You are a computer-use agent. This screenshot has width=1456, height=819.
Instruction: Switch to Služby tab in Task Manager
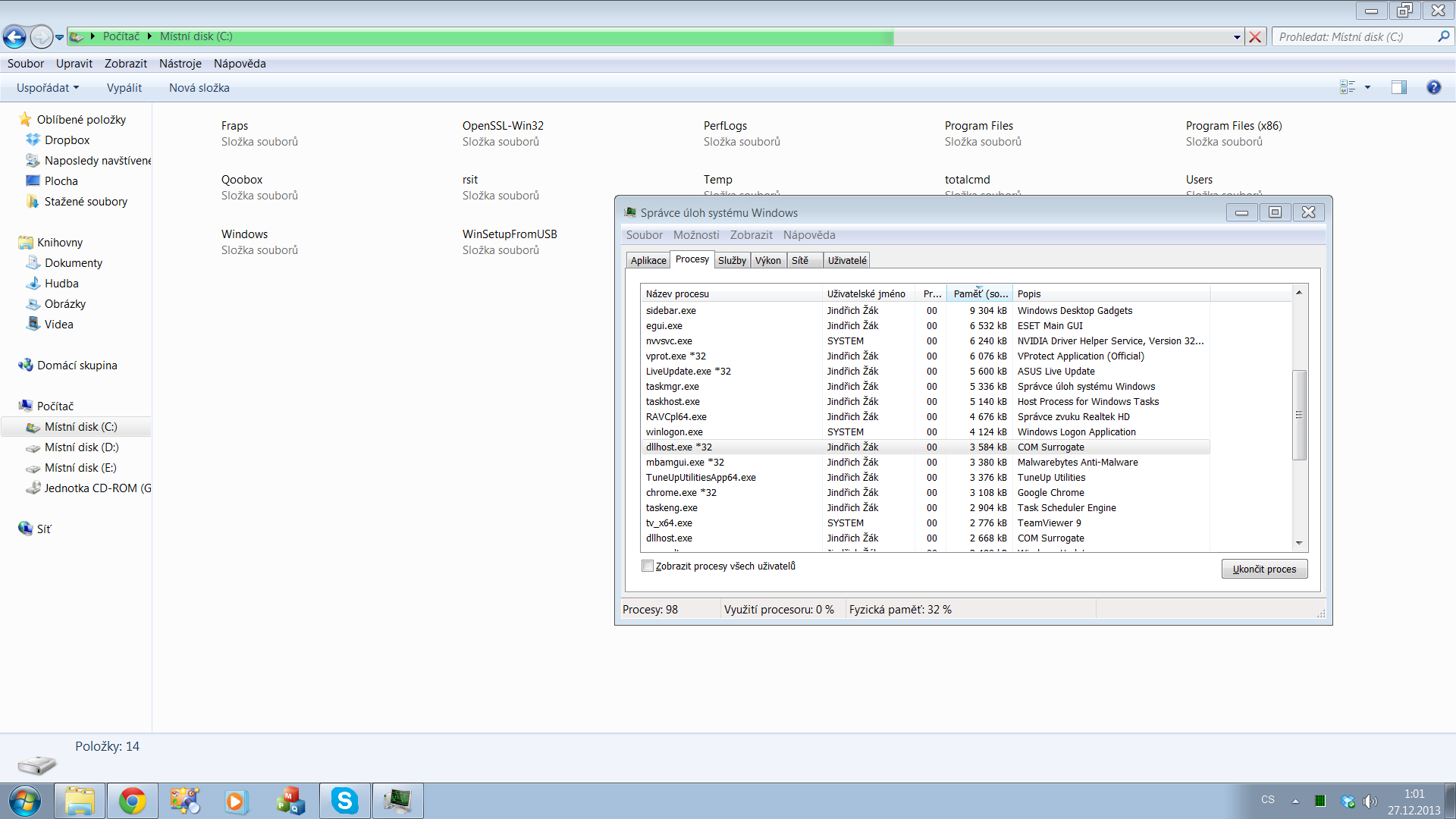coord(732,260)
